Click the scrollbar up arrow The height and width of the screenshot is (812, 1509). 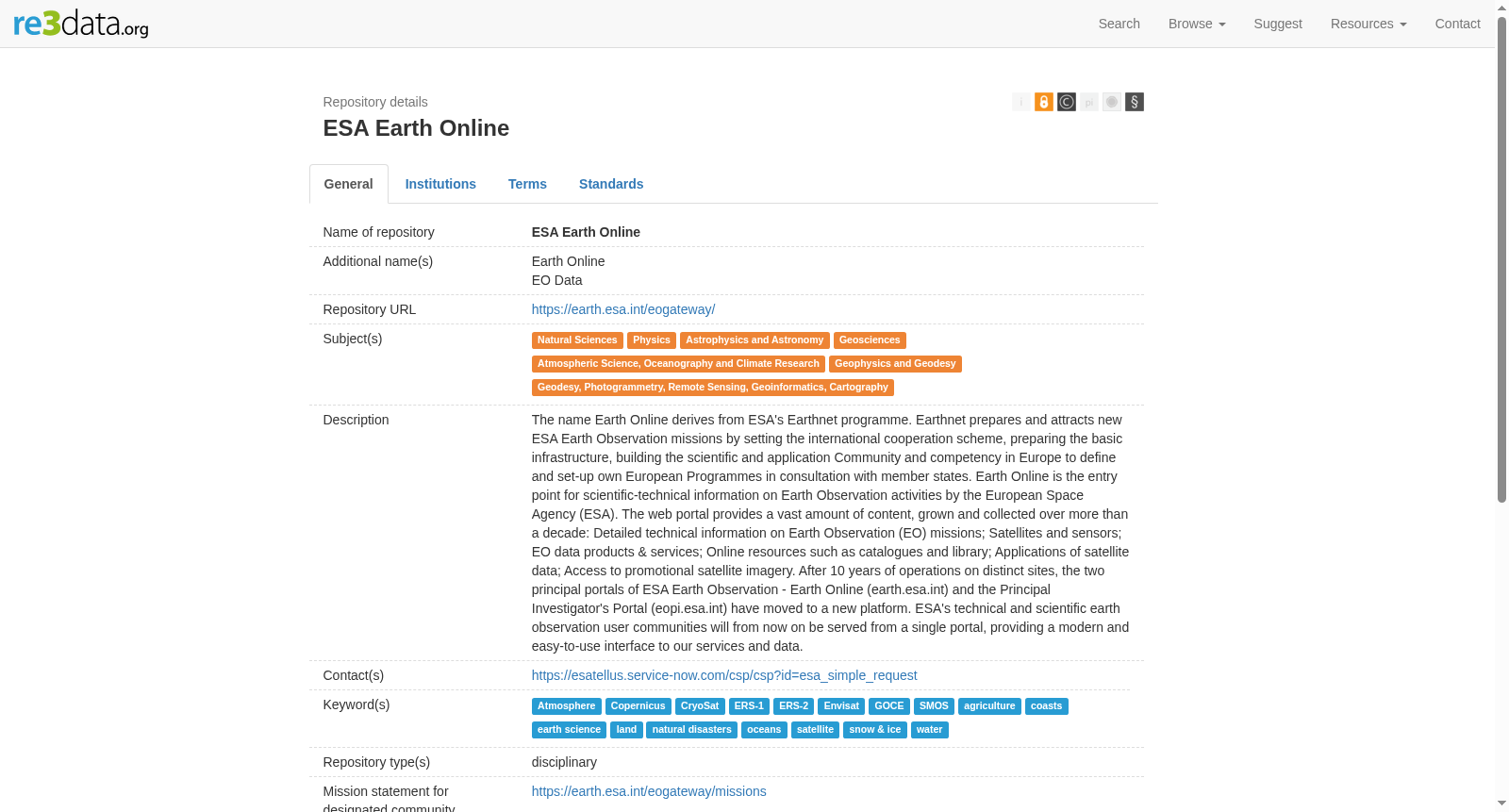coord(1502,8)
